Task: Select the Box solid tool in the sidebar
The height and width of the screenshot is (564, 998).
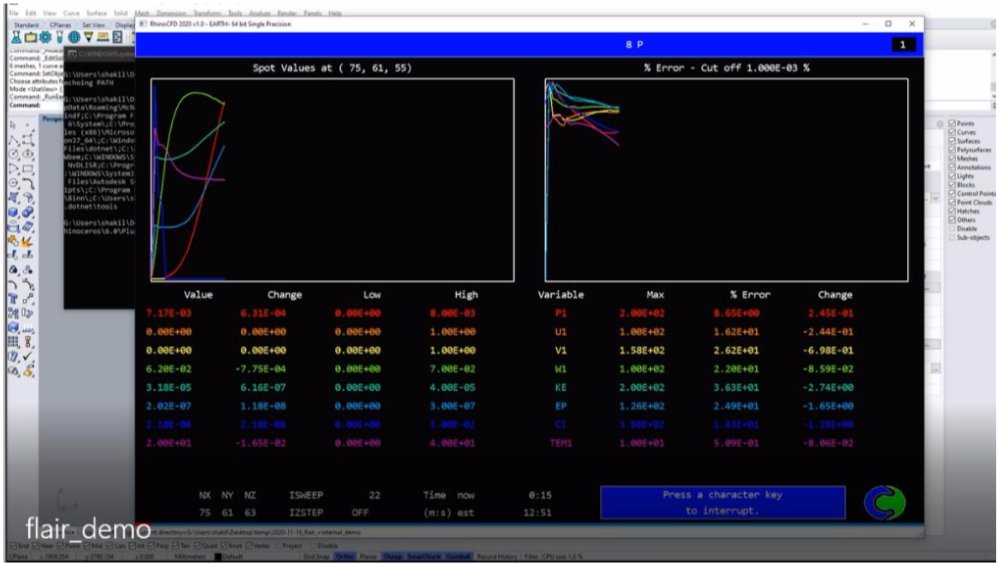Action: 12,212
